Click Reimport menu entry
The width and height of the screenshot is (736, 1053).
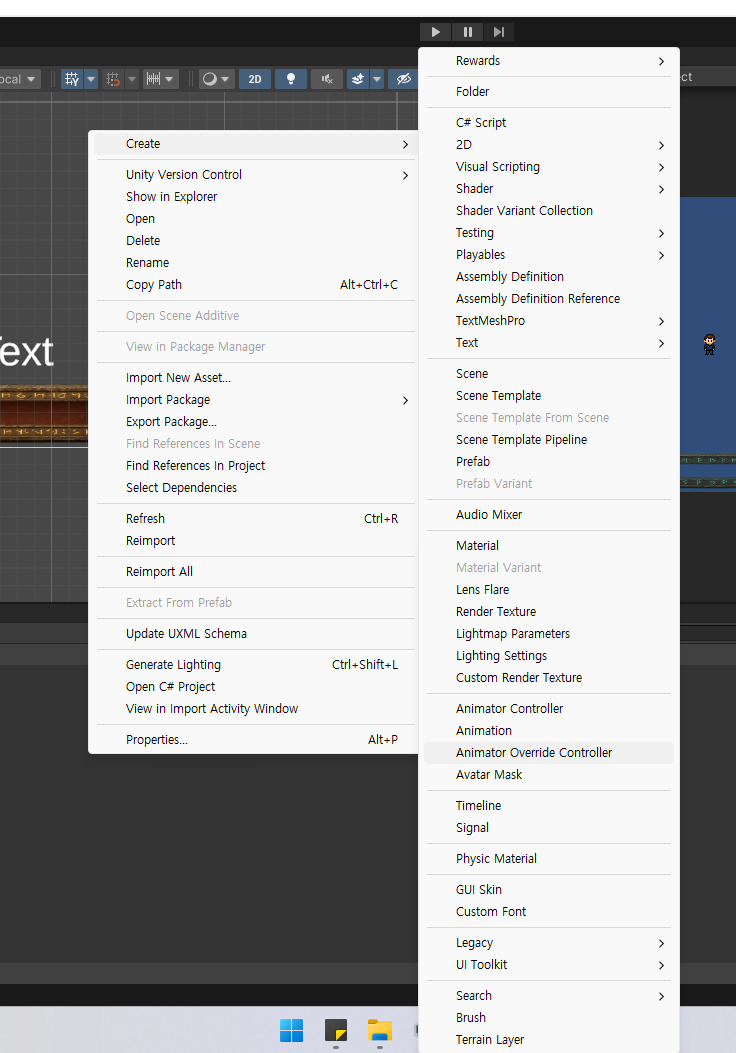[255, 541]
